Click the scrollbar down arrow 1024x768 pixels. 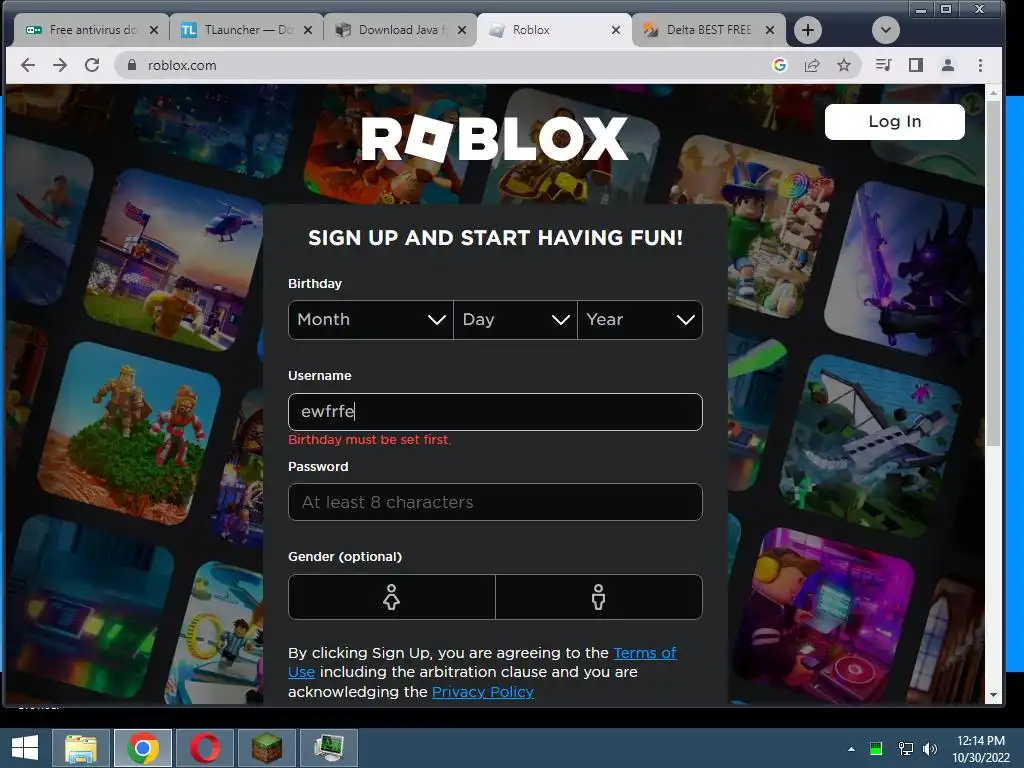[993, 696]
